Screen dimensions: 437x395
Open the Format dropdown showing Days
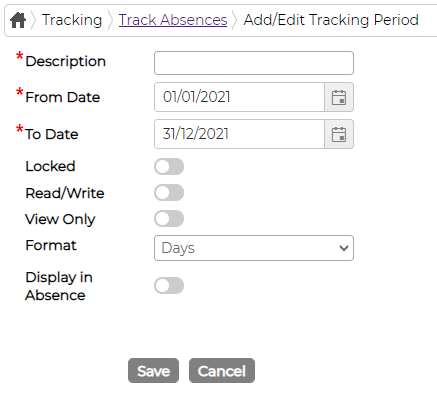[254, 248]
